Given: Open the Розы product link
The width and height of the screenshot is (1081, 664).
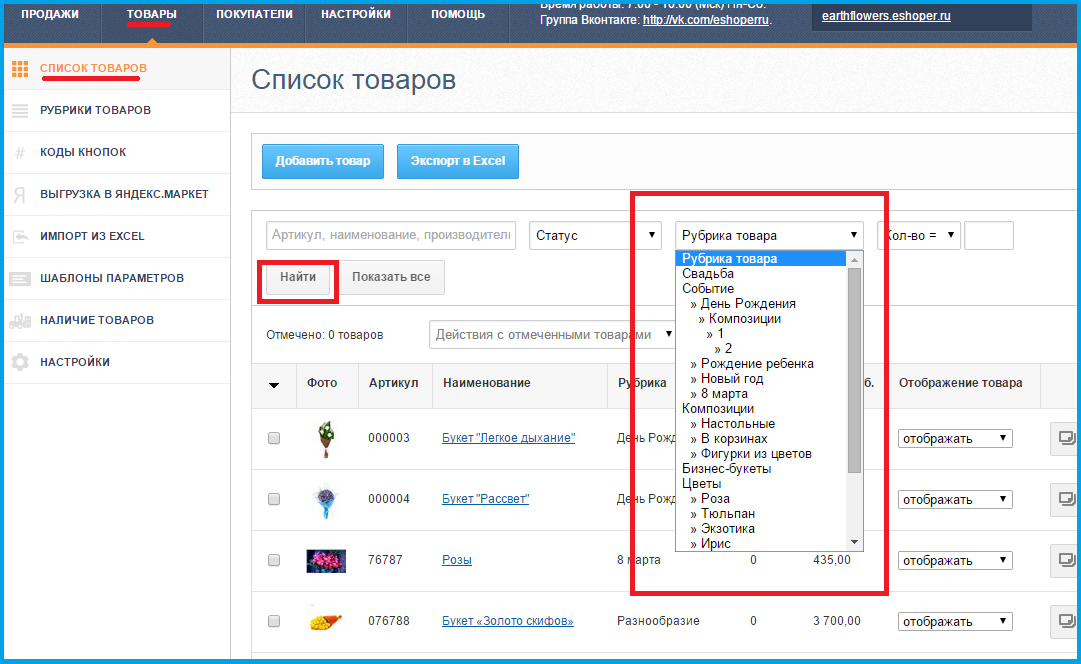Looking at the screenshot, I should pos(456,560).
